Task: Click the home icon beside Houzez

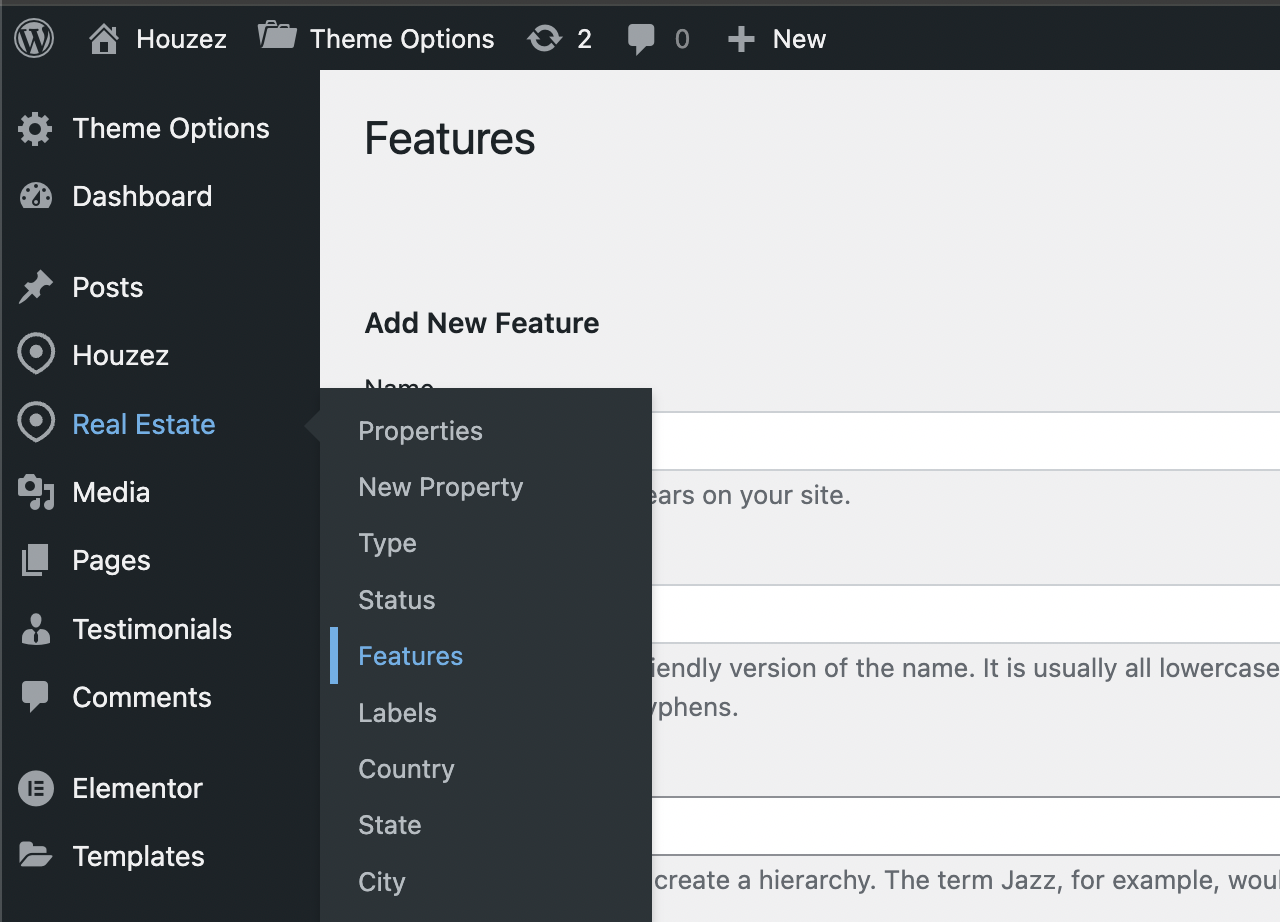Action: pyautogui.click(x=103, y=39)
